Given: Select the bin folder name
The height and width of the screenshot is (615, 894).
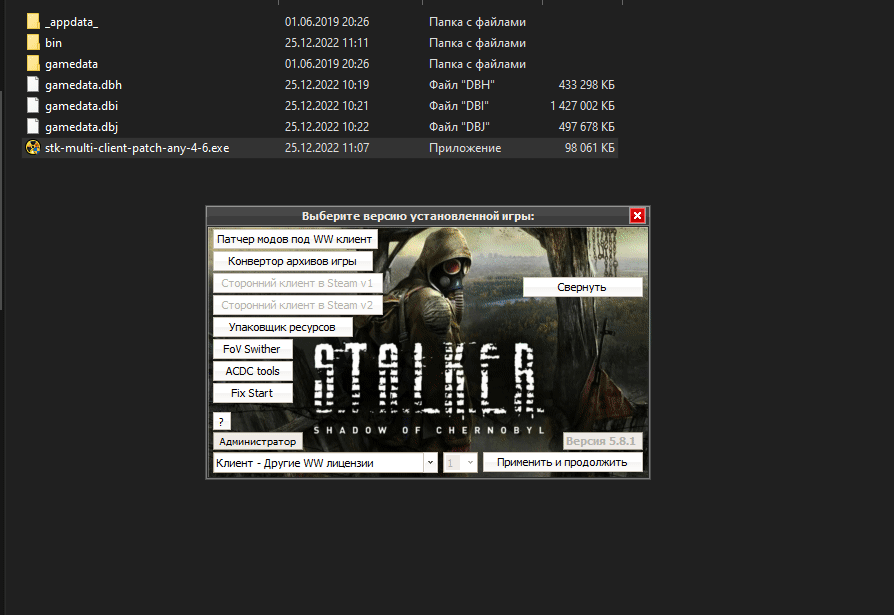Looking at the screenshot, I should 54,43.
